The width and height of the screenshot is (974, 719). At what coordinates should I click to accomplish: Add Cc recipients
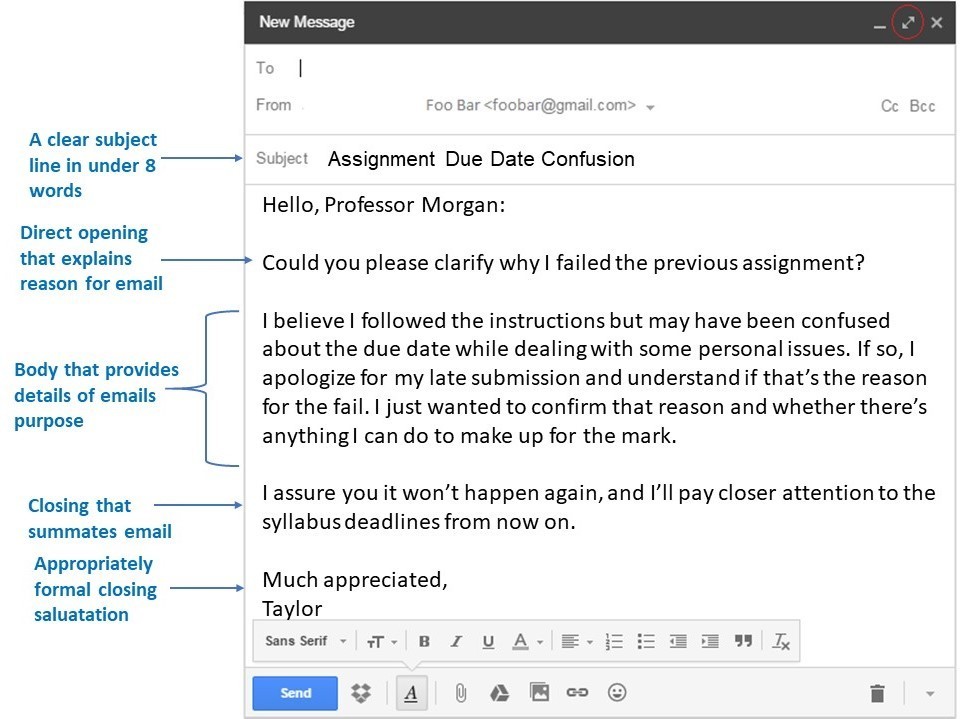pos(889,106)
